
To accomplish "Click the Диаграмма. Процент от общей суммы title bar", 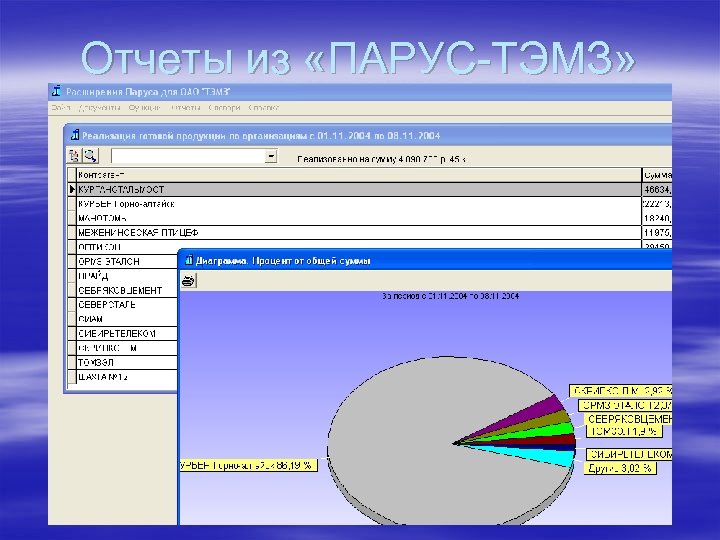I will click(425, 260).
